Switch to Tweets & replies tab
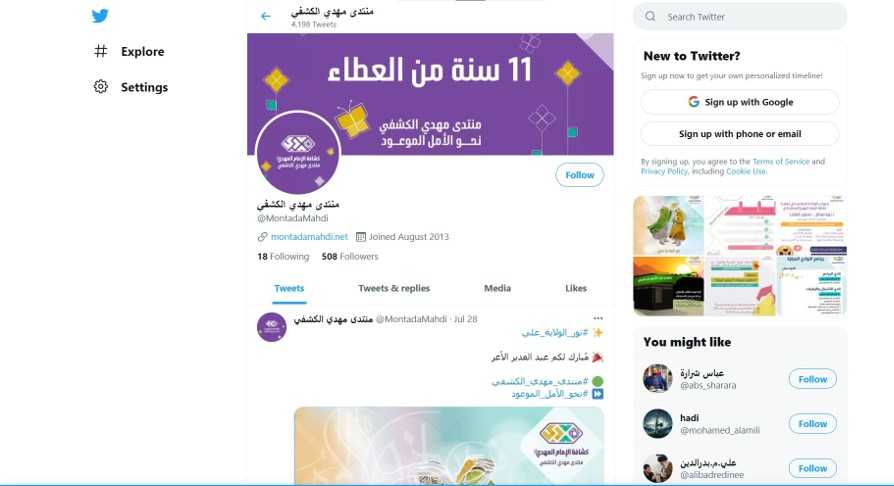 click(x=394, y=289)
